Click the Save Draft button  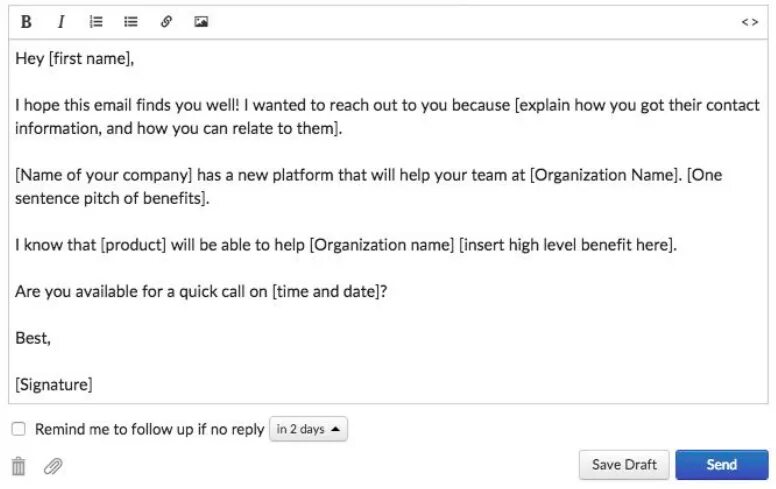(x=624, y=464)
